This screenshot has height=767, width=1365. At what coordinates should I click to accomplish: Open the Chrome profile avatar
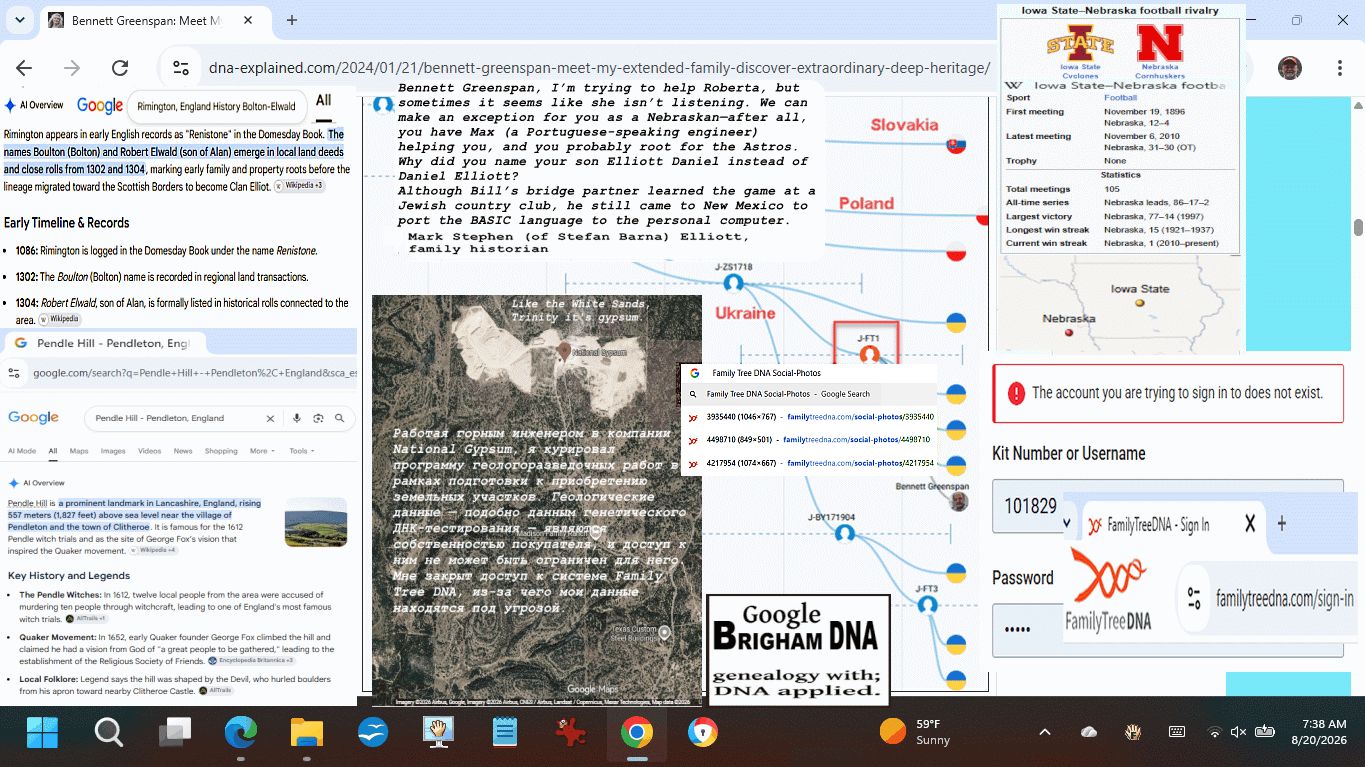1290,68
